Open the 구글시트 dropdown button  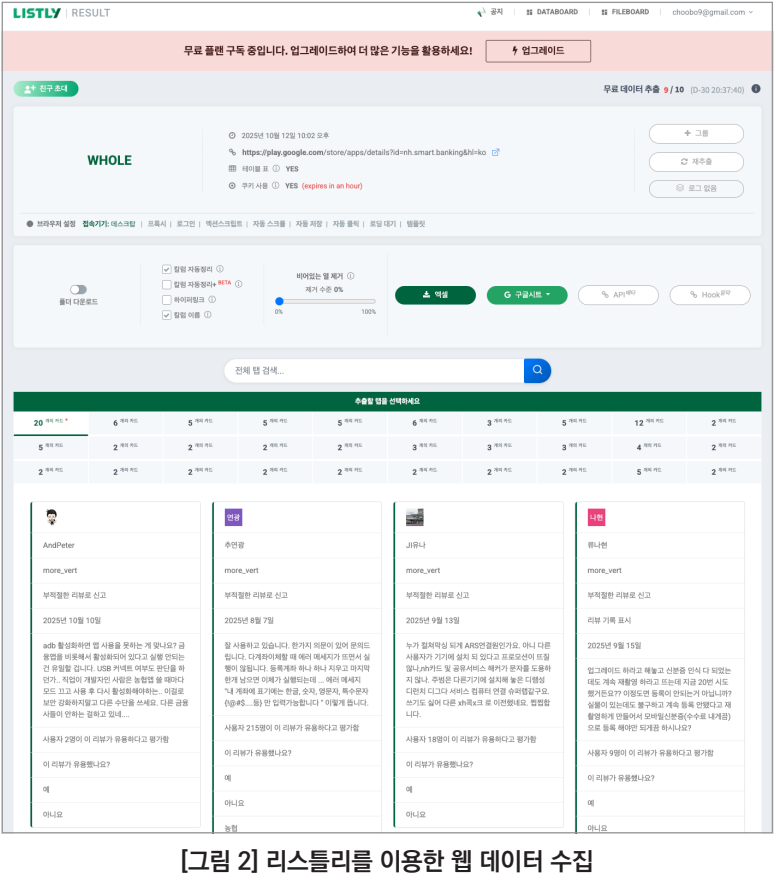click(x=527, y=295)
